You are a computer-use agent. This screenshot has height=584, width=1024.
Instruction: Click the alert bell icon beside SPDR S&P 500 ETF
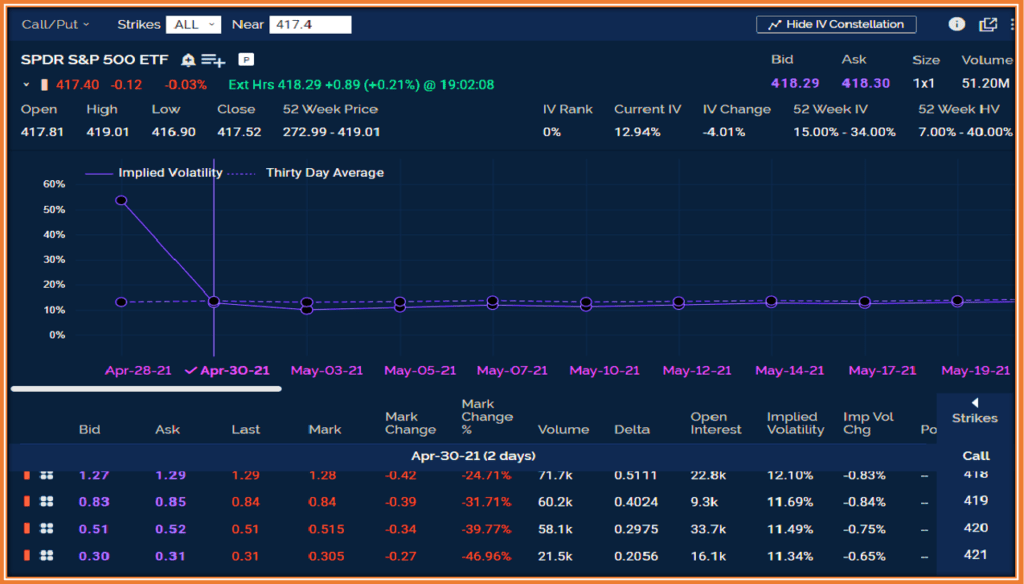click(188, 60)
